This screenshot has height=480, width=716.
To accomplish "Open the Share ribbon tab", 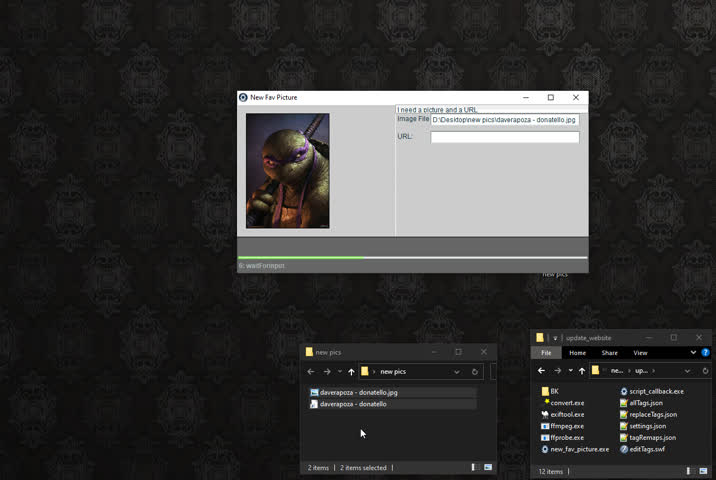I will click(x=609, y=353).
